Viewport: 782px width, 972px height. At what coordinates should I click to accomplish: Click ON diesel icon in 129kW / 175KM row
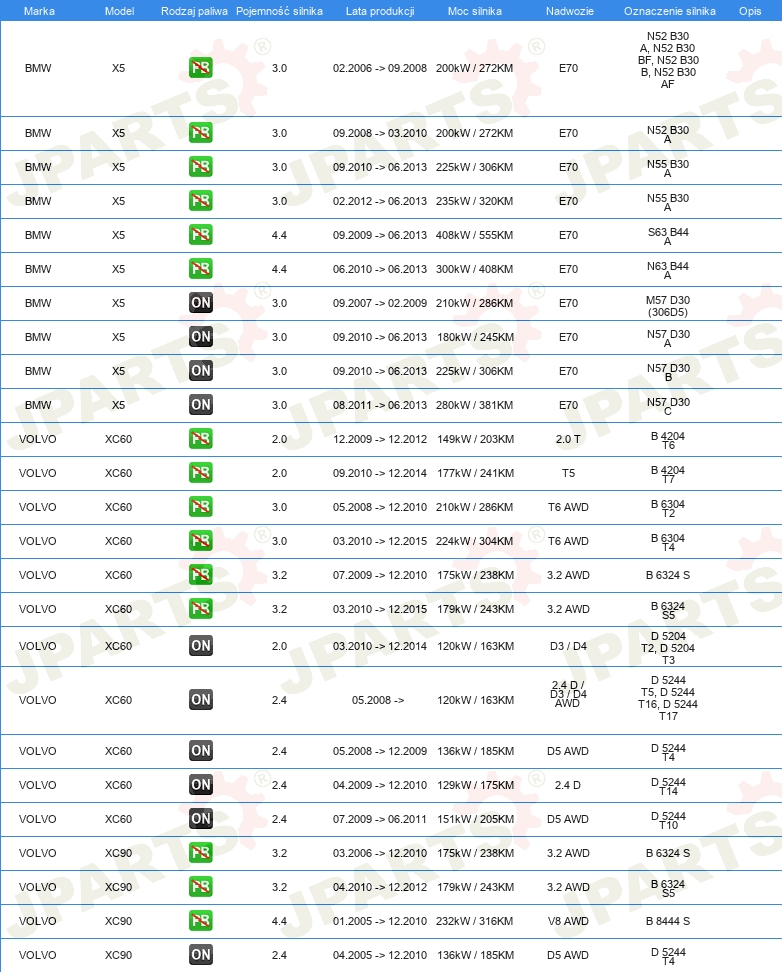point(200,785)
